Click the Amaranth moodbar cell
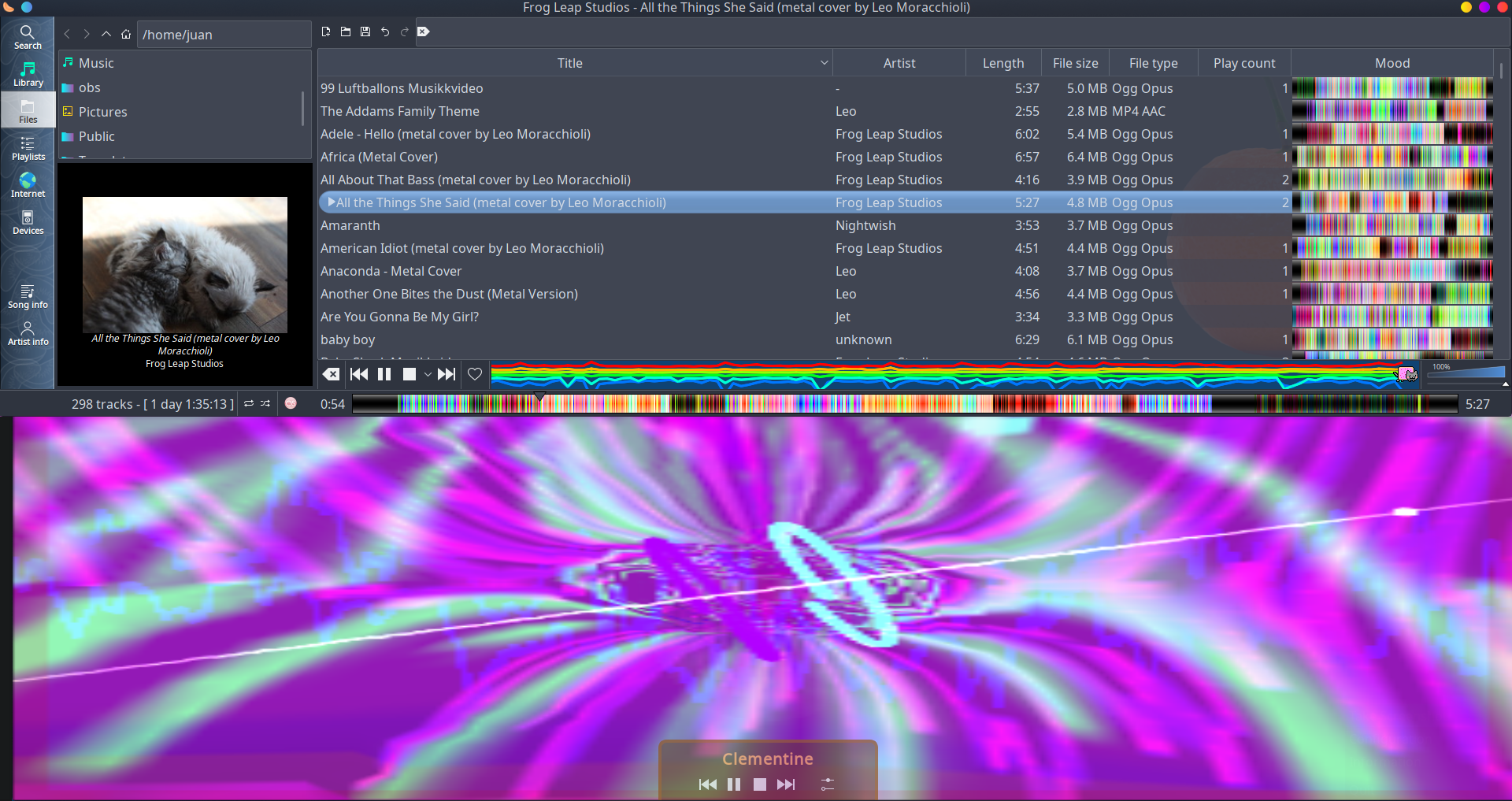The width and height of the screenshot is (1512, 801). (x=1392, y=225)
